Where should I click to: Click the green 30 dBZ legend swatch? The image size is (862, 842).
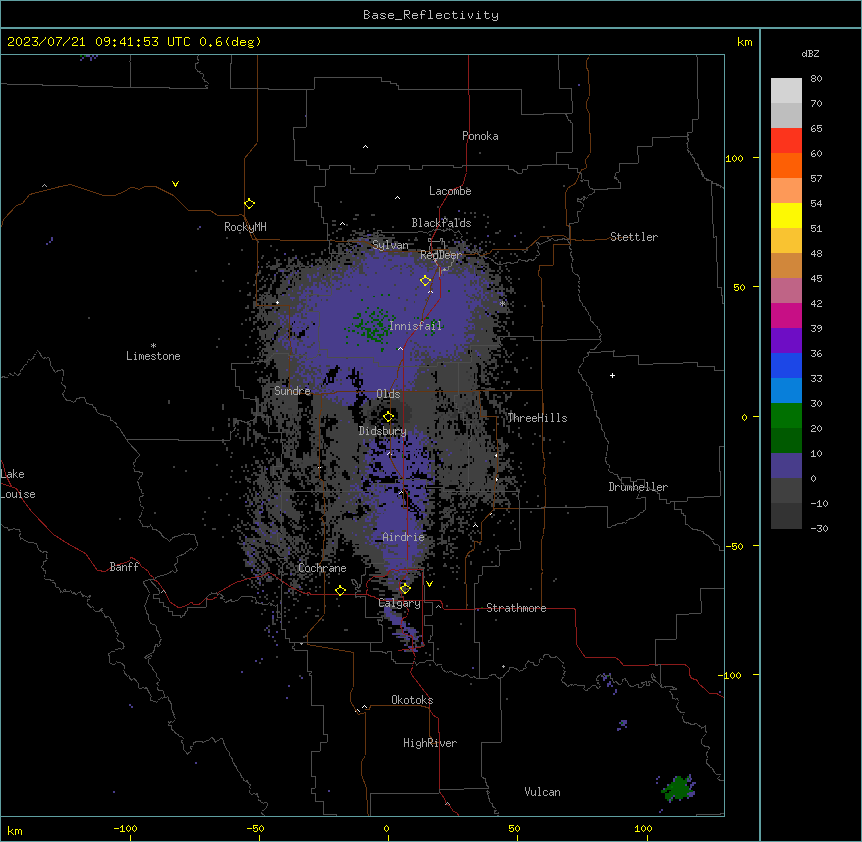point(786,416)
